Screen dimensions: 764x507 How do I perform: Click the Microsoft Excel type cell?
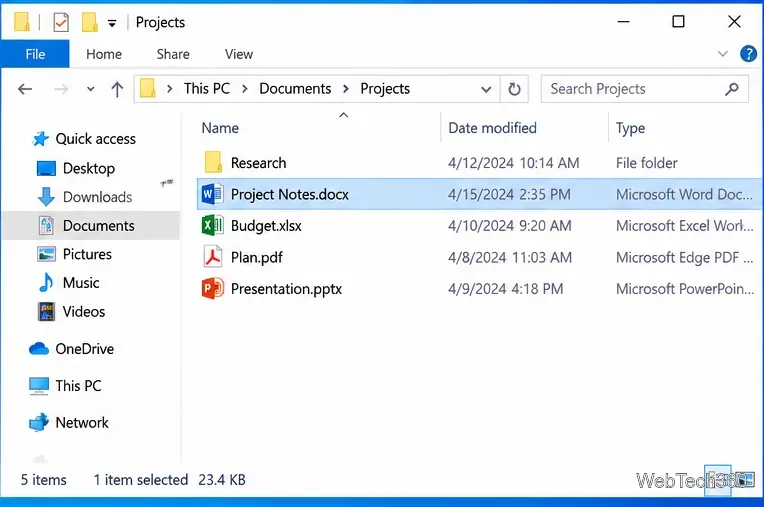click(684, 225)
